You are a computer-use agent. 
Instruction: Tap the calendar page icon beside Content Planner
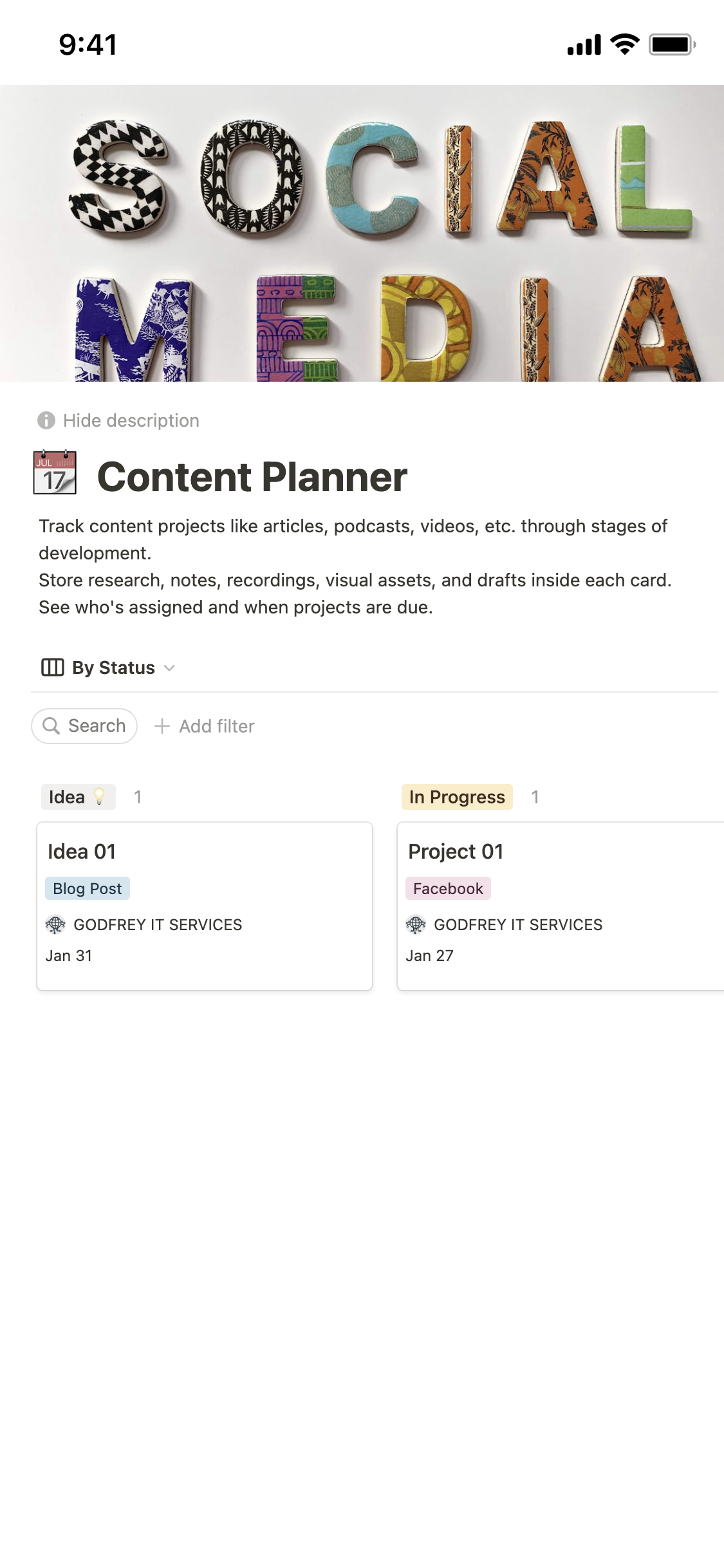point(55,473)
